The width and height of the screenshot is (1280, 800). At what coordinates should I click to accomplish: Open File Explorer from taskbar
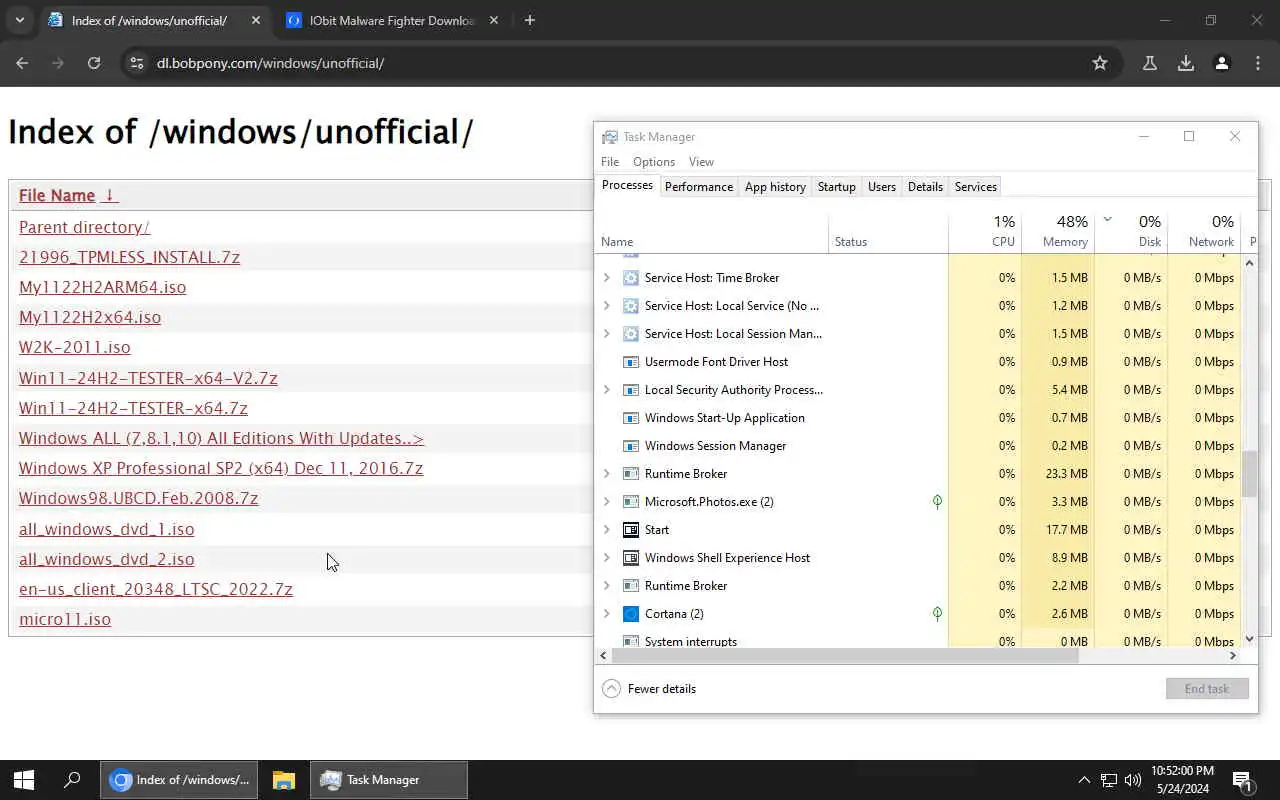(x=284, y=780)
